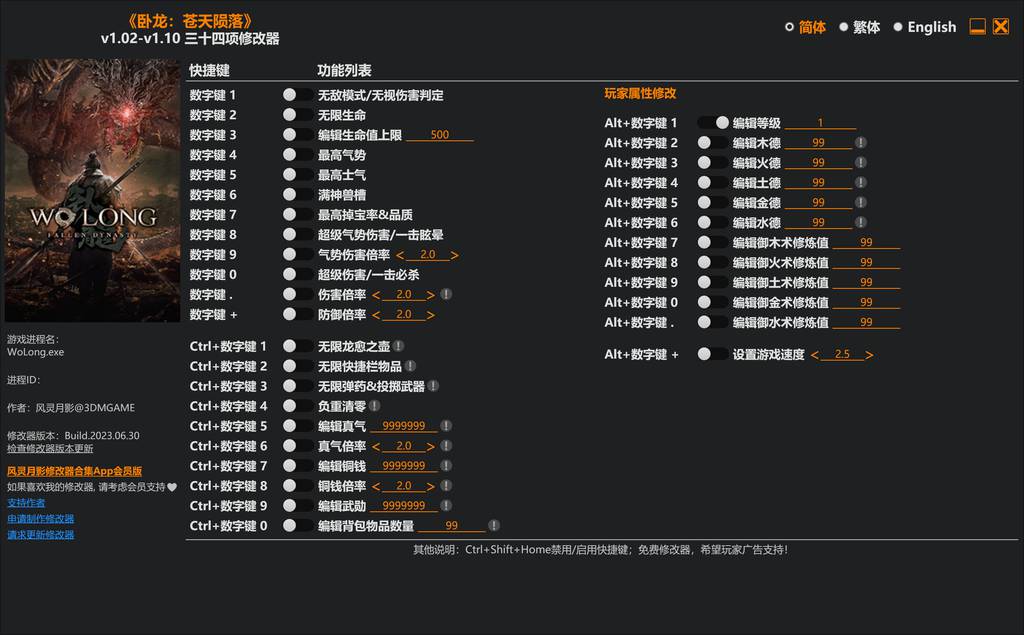The height and width of the screenshot is (635, 1024).
Task: Click info icon next to 编辑金德
Action: 861,203
